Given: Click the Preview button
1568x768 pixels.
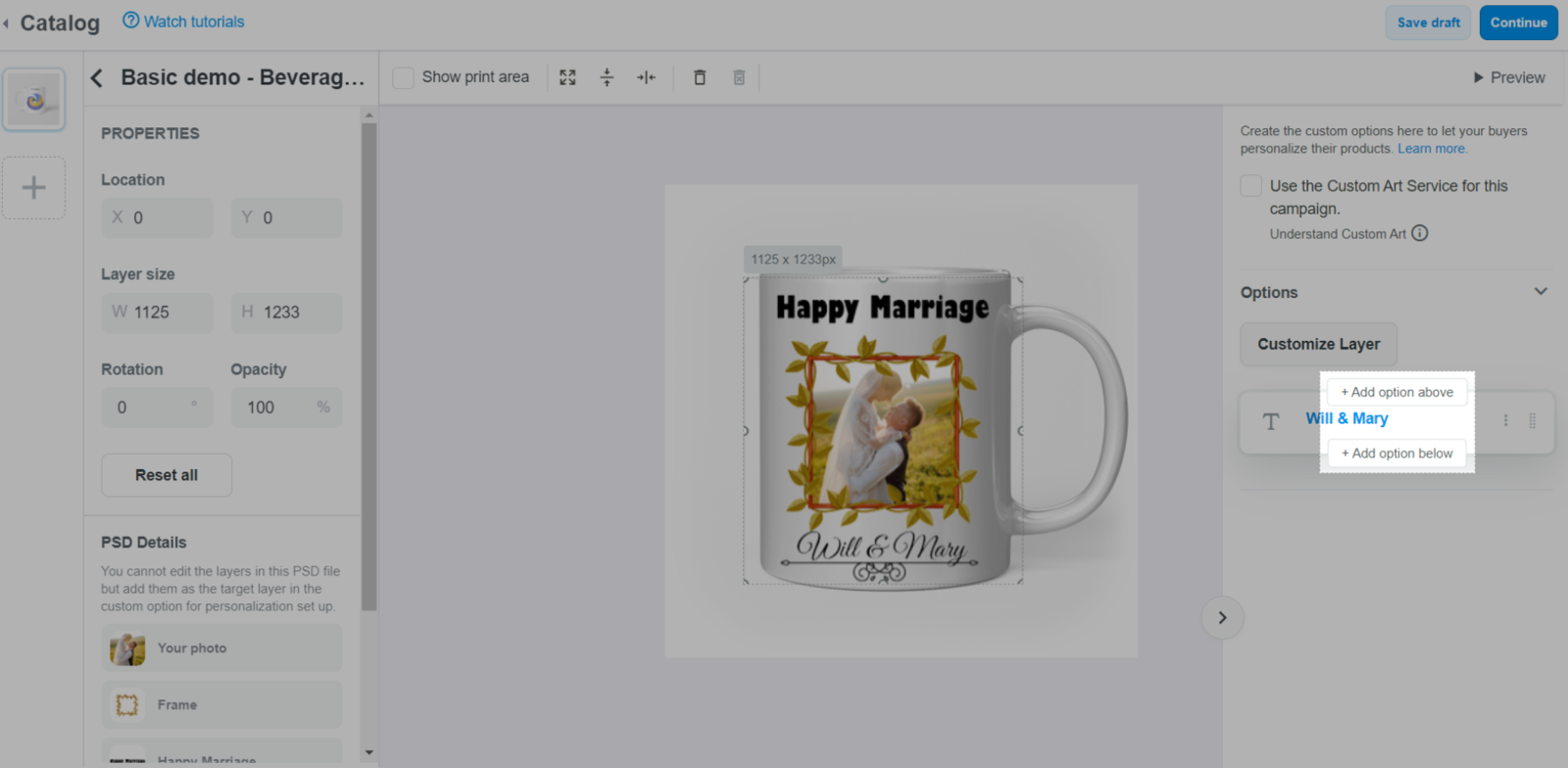Looking at the screenshot, I should click(1509, 77).
